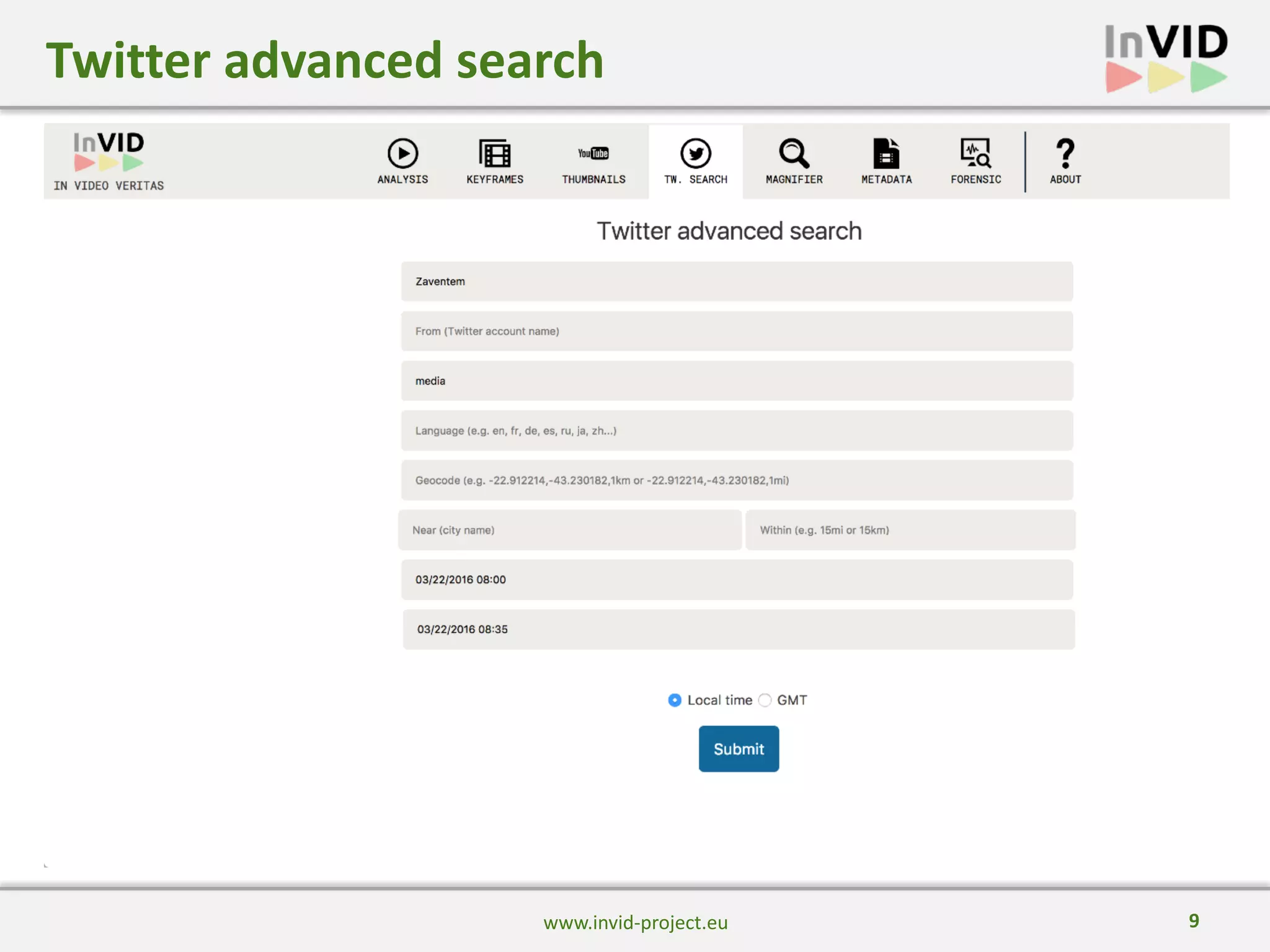Open the Analysis play-circle icon
This screenshot has width=1270, height=952.
(402, 153)
